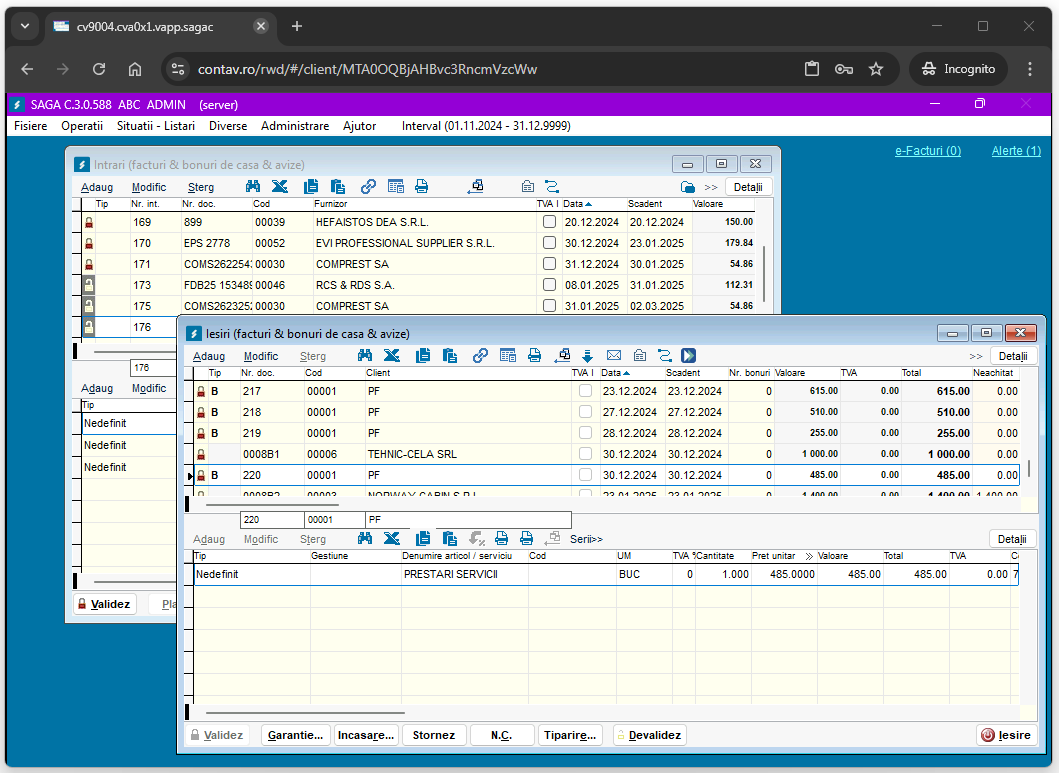Click the chain link icon in Iesiri toolbar
This screenshot has width=1059, height=773.
pos(480,355)
